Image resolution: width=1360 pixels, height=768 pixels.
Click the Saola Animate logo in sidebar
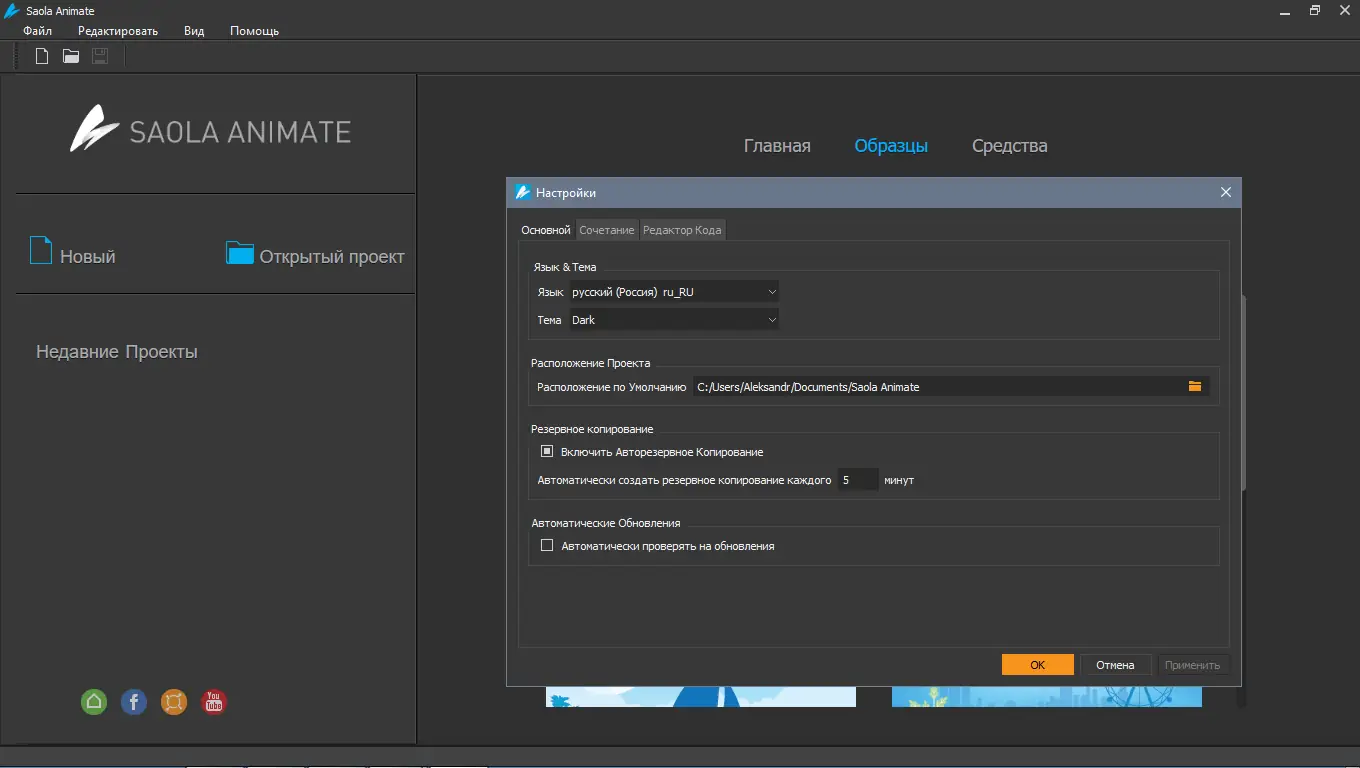pyautogui.click(x=210, y=130)
